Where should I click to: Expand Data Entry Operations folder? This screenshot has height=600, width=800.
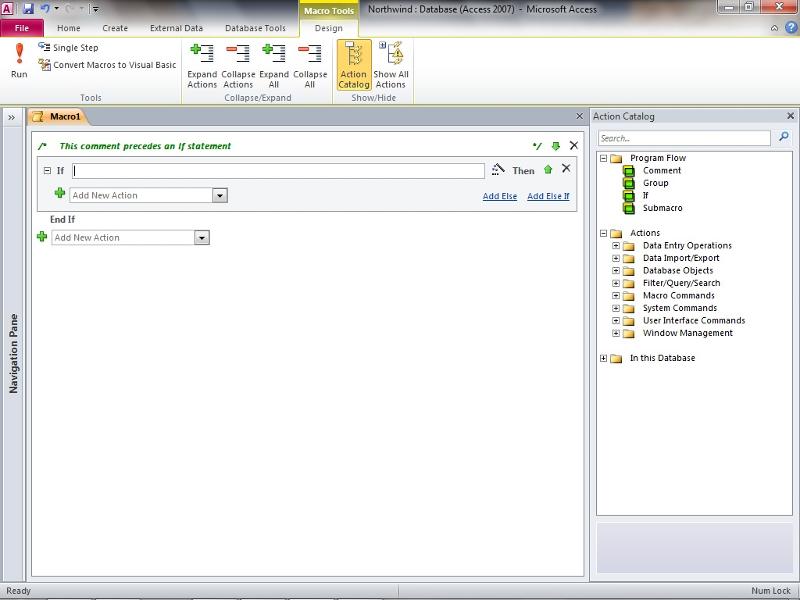616,245
